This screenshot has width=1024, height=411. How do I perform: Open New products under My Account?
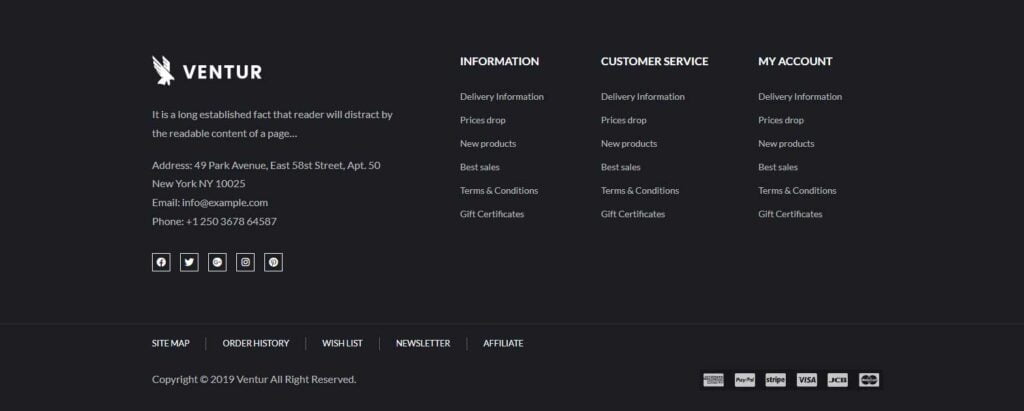click(x=786, y=144)
